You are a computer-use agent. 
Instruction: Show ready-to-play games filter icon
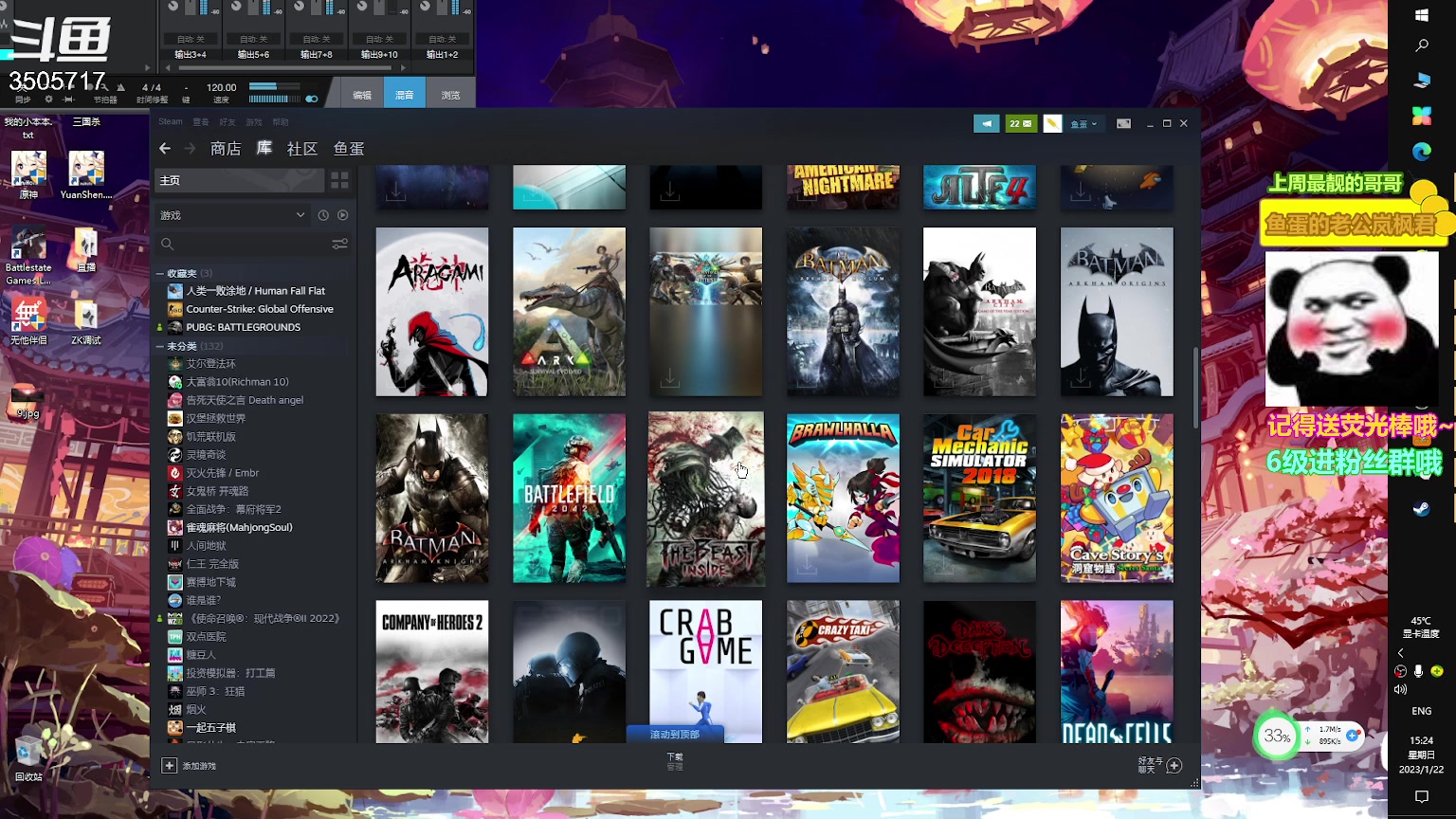(343, 215)
